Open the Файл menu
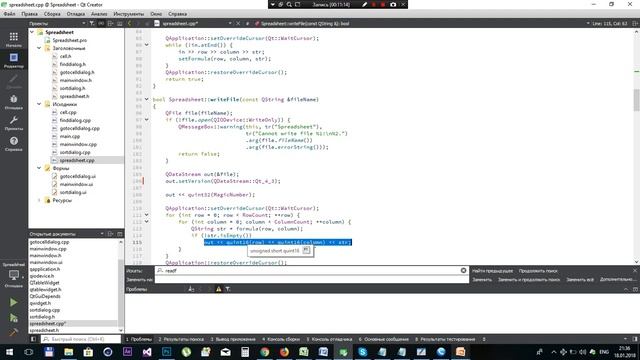Image resolution: width=640 pixels, height=360 pixels. pyautogui.click(x=9, y=14)
